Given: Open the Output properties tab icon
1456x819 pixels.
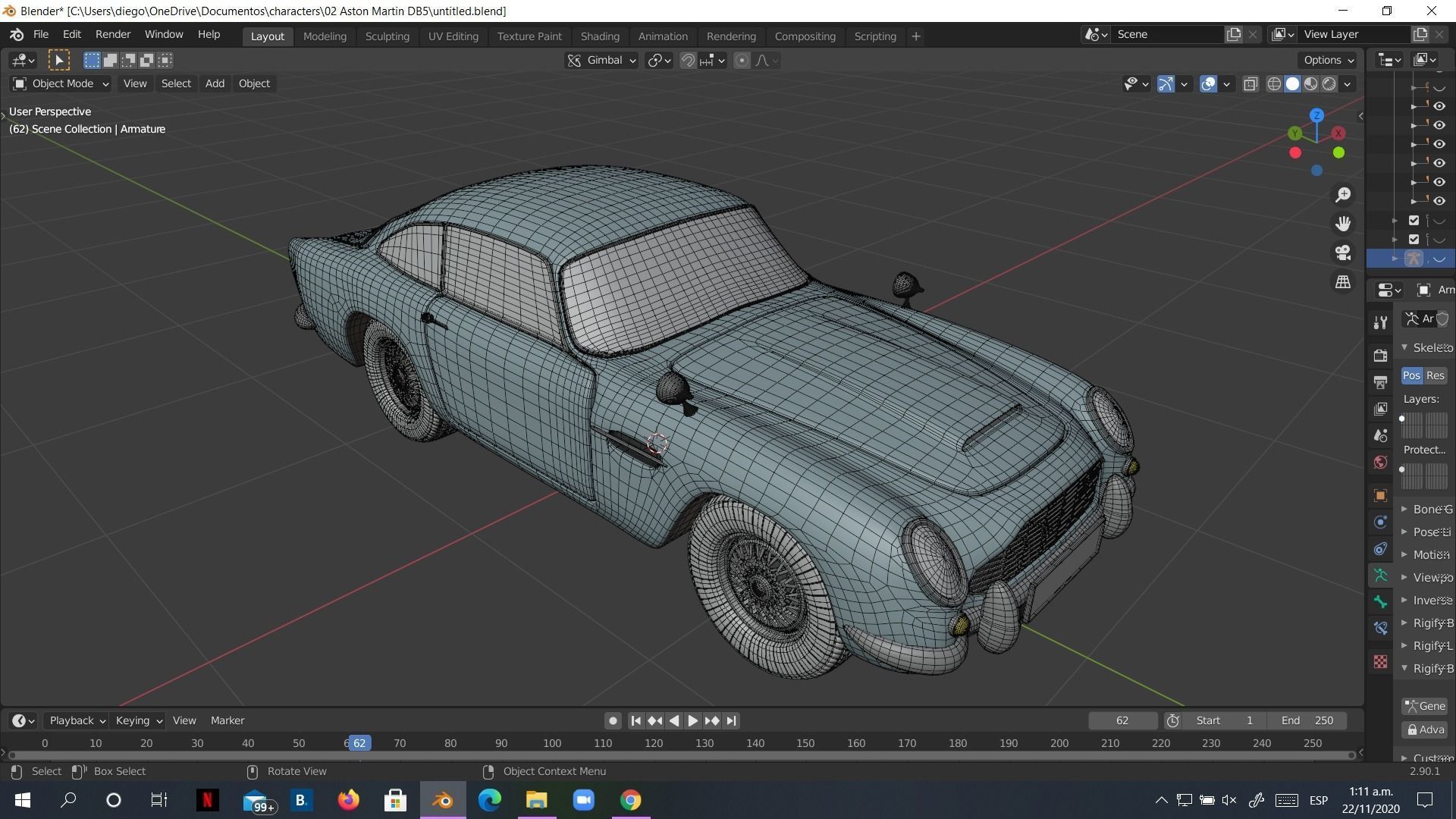Looking at the screenshot, I should [1380, 381].
